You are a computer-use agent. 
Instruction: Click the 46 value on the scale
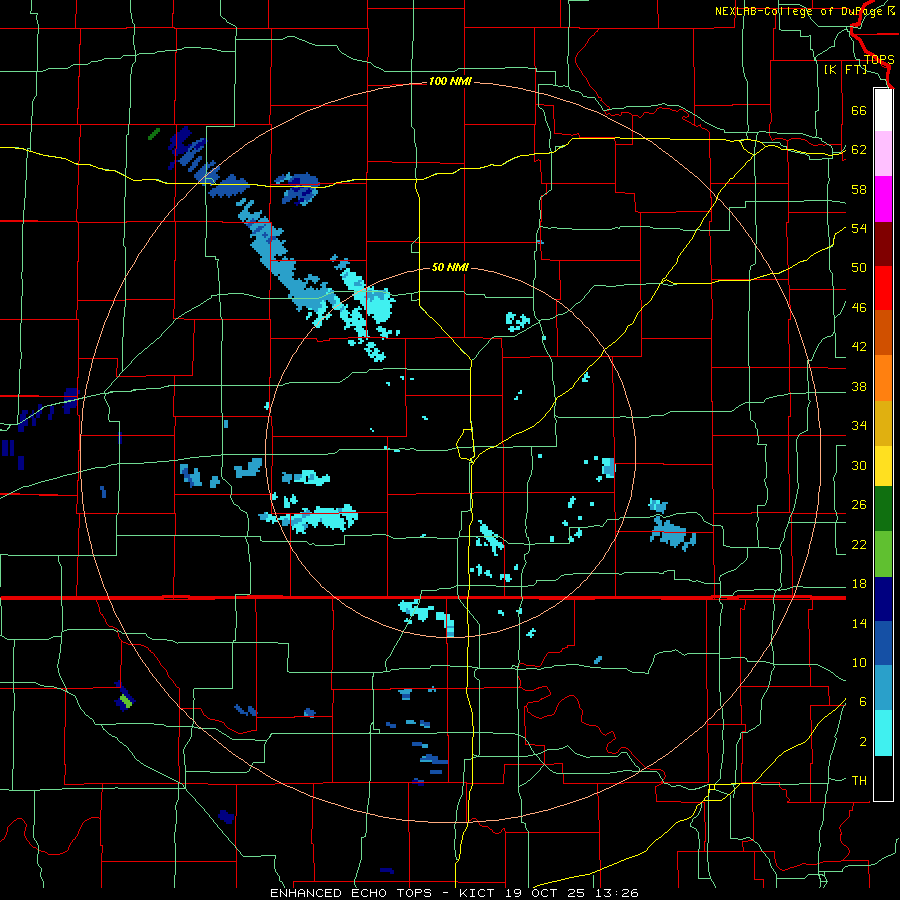pos(859,308)
